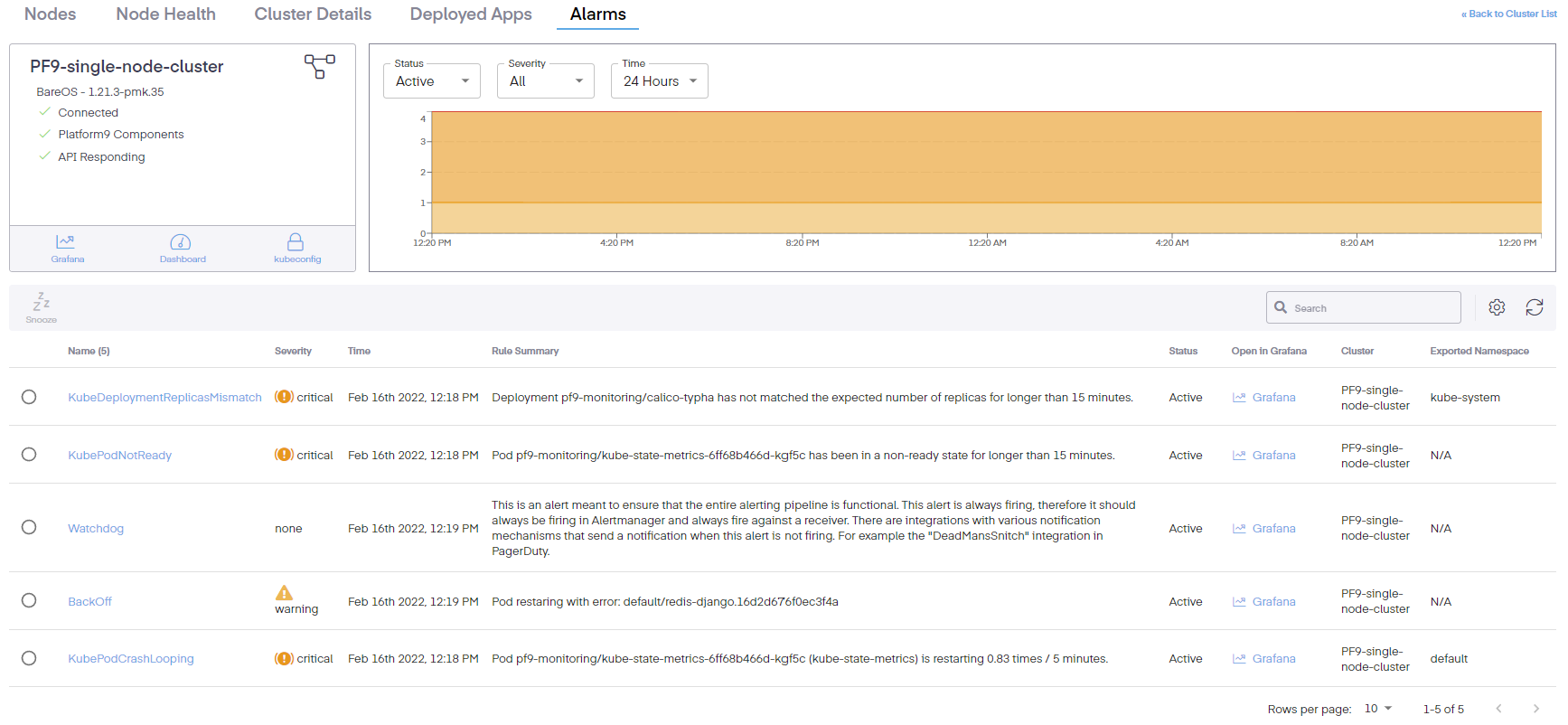Click the cluster topology icon
The width and height of the screenshot is (1568, 725).
click(x=319, y=66)
